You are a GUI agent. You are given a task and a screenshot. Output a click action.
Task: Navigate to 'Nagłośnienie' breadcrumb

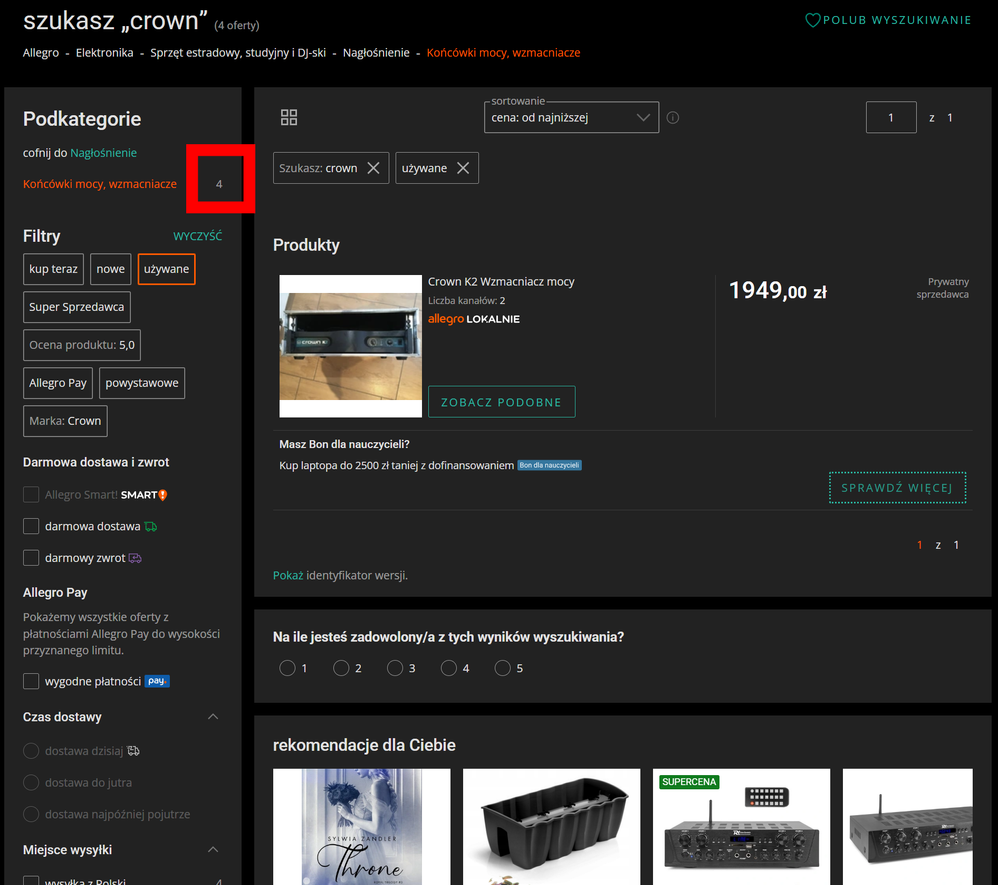376,53
